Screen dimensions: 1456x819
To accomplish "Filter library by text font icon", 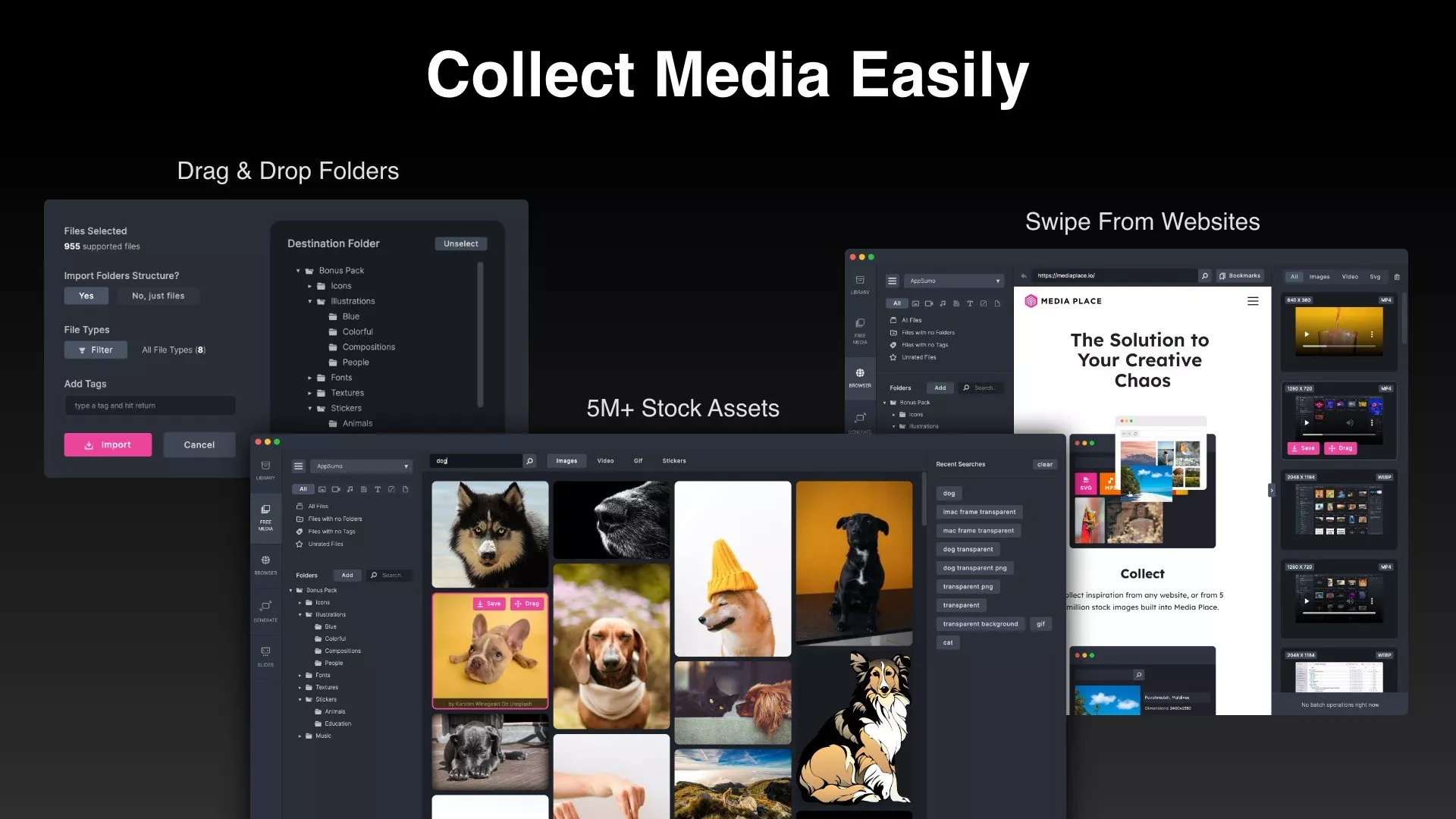I will point(378,489).
